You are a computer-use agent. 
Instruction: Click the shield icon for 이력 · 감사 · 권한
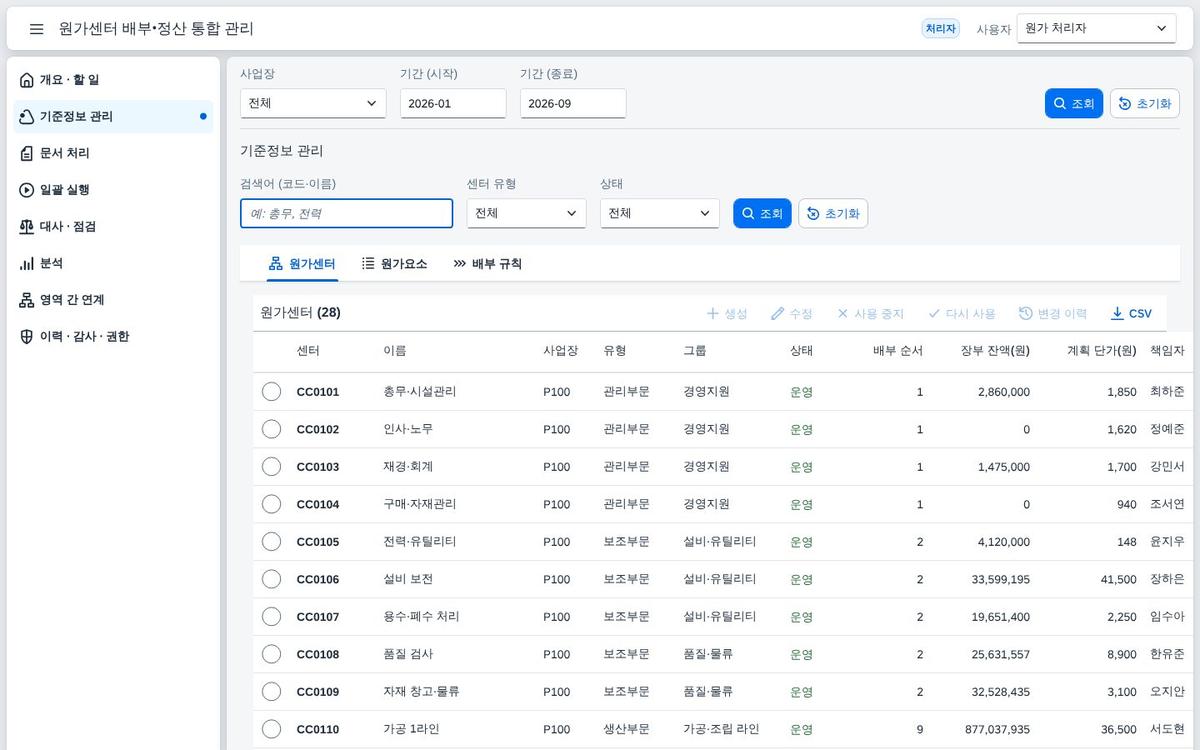(x=27, y=337)
